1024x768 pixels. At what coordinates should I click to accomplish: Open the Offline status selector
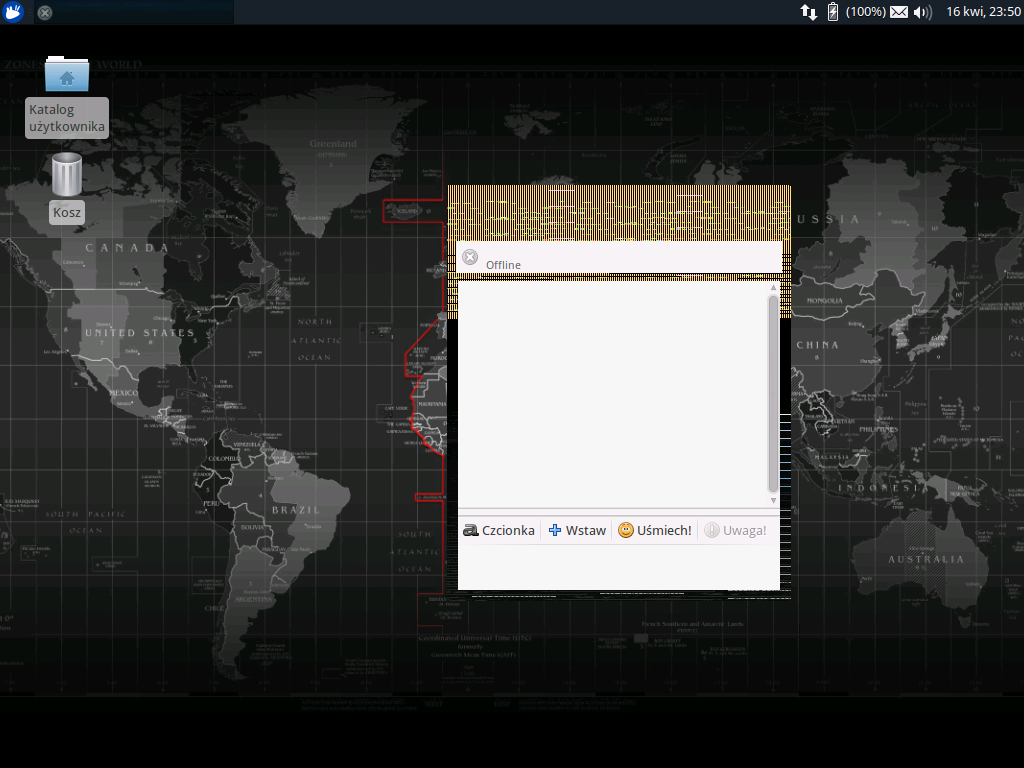coord(503,264)
